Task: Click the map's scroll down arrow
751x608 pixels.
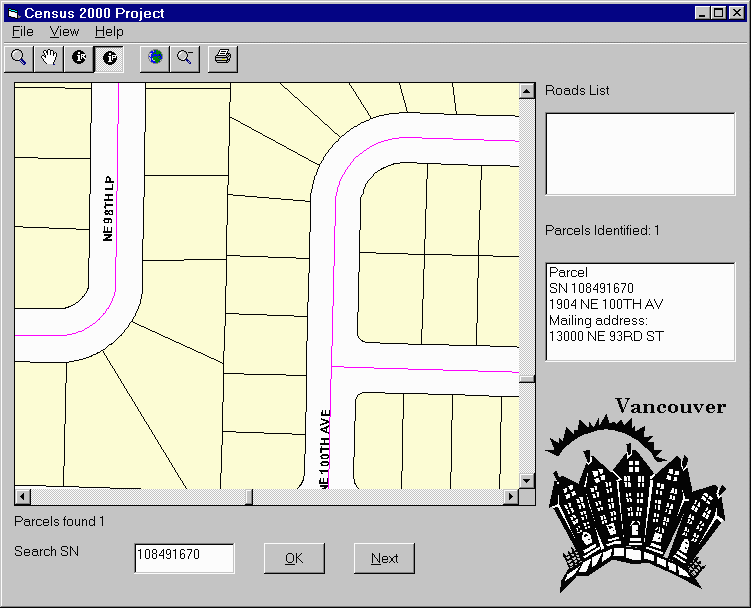Action: pos(526,480)
